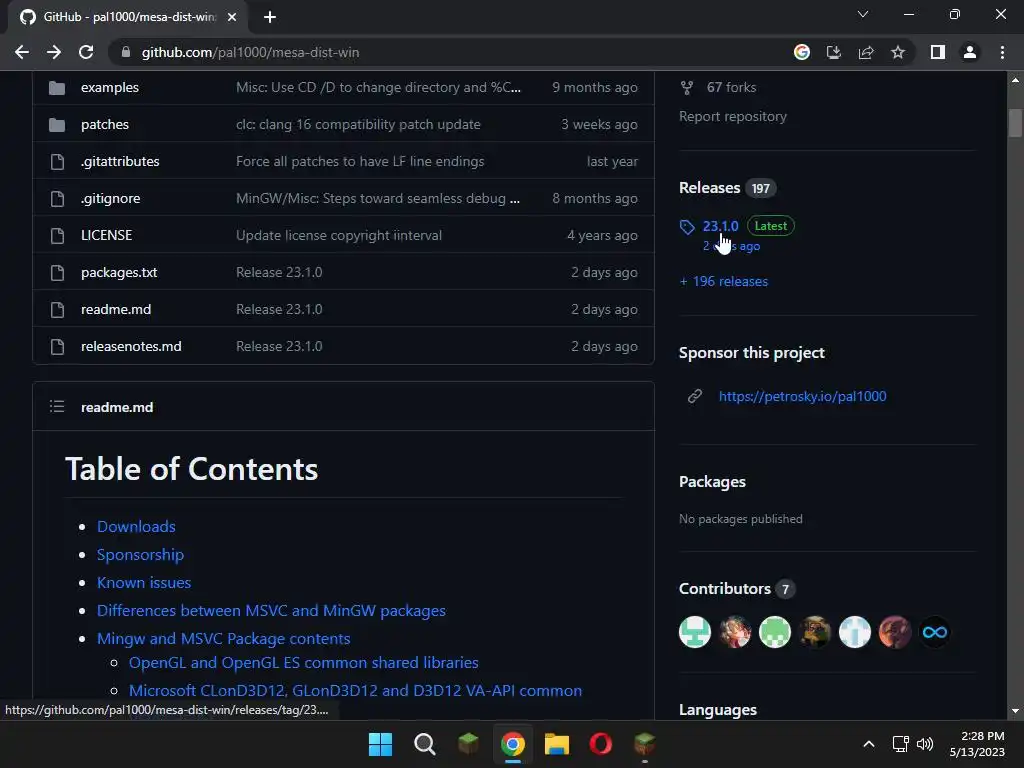1024x768 pixels.
Task: Open Differences between MSVC and MinGW packages
Action: [271, 611]
